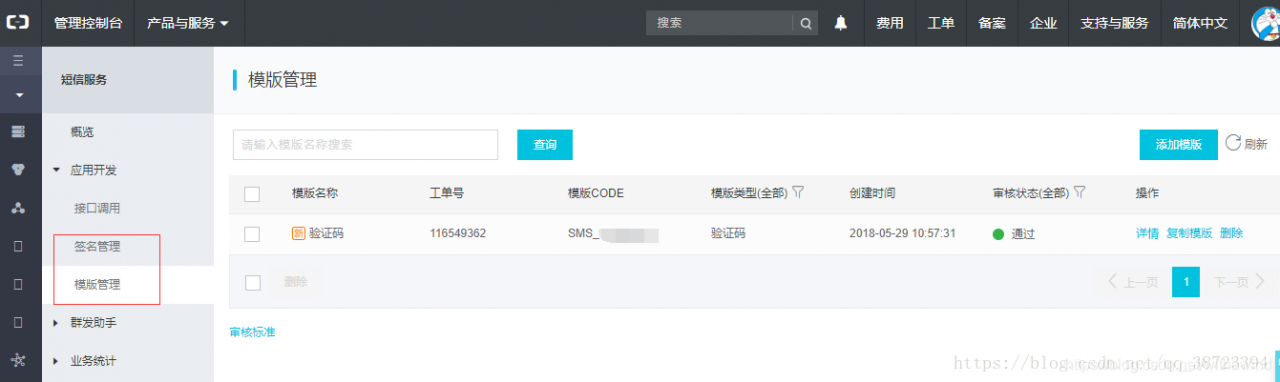The height and width of the screenshot is (382, 1280).
Task: Click the server stack icon in left rail
Action: coord(18,132)
